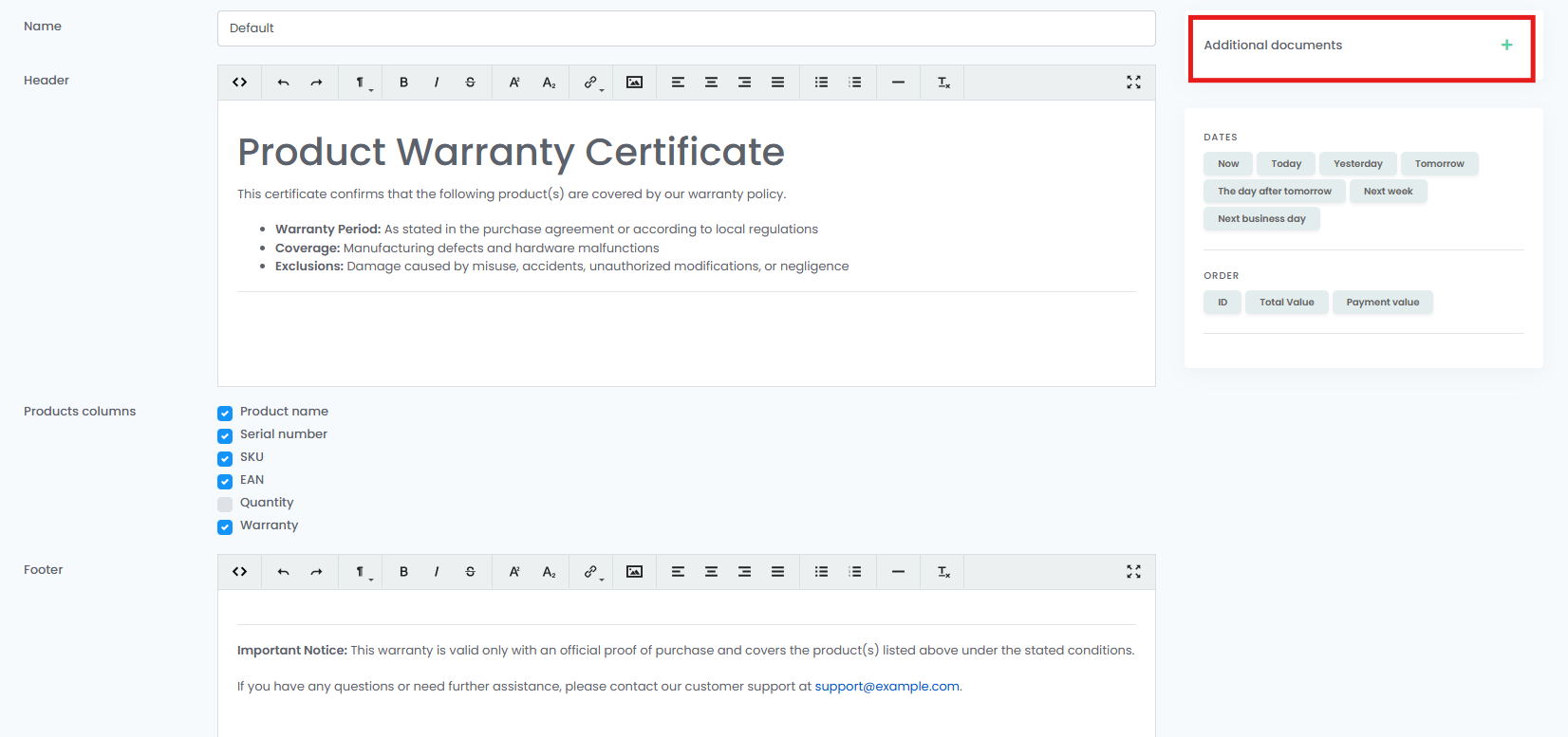Image resolution: width=1568 pixels, height=737 pixels.
Task: Insert the Total Value order tag
Action: pyautogui.click(x=1287, y=303)
